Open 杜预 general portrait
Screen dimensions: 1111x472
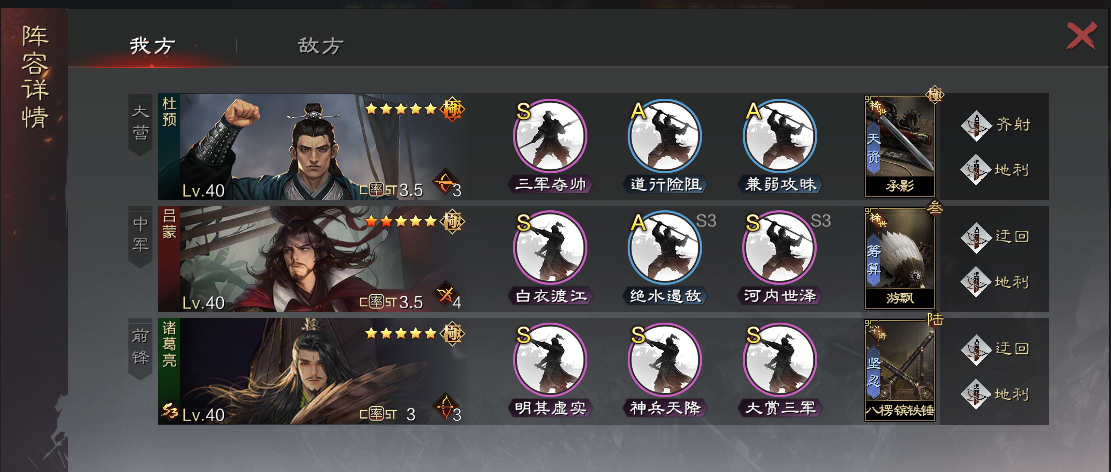[x=312, y=147]
